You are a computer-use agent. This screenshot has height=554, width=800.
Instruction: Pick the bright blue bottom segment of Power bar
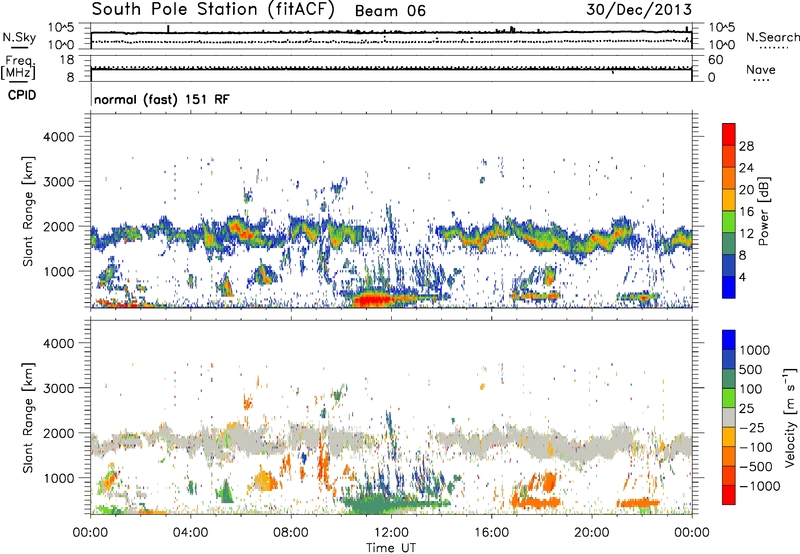[x=729, y=287]
